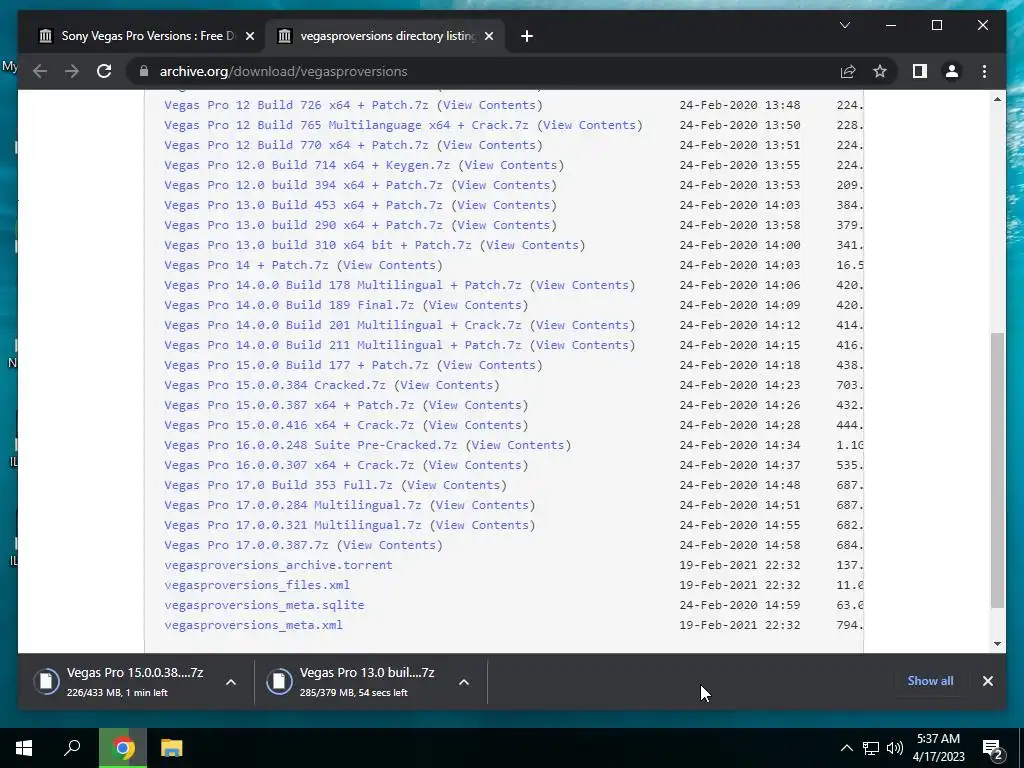
Task: Download Vegas Pro 15.0.0.416 x64 + Crack.7z
Action: click(289, 425)
